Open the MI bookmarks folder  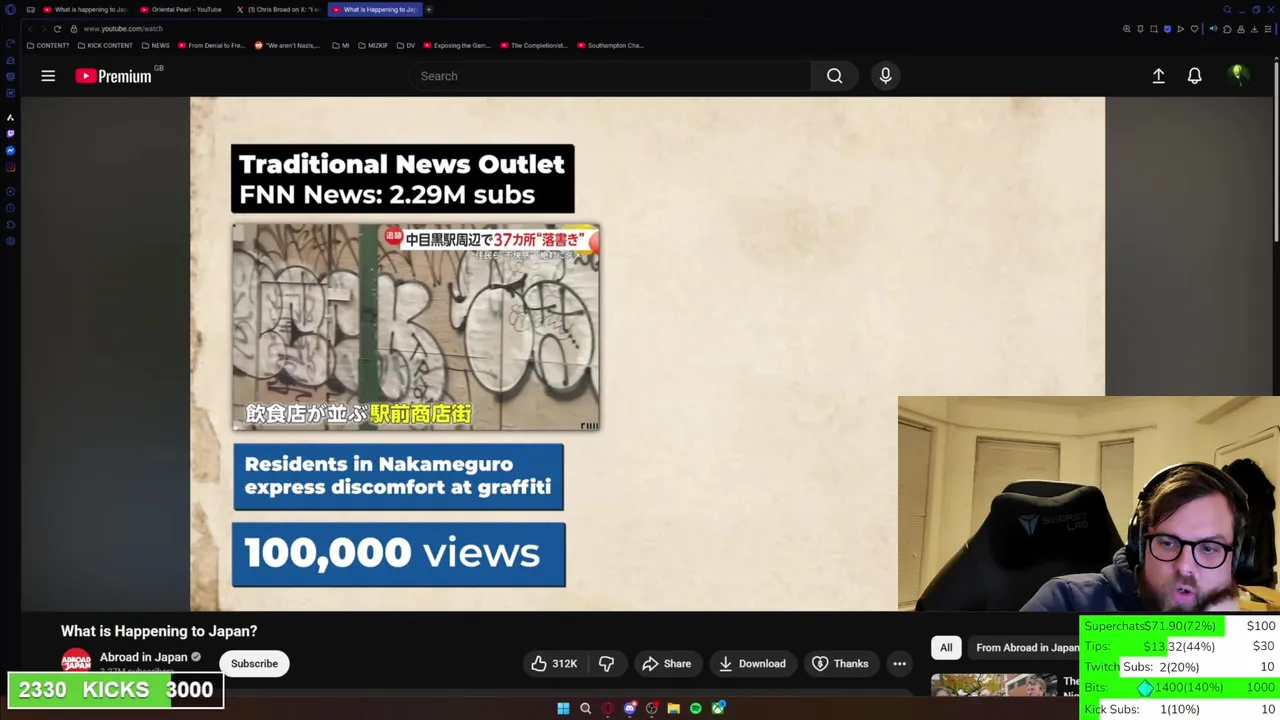click(x=341, y=45)
